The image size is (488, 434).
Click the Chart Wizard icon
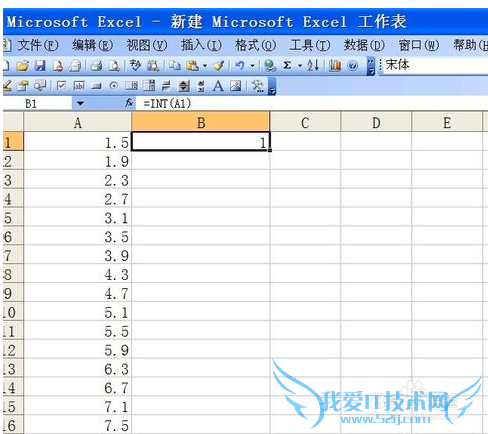click(x=335, y=66)
